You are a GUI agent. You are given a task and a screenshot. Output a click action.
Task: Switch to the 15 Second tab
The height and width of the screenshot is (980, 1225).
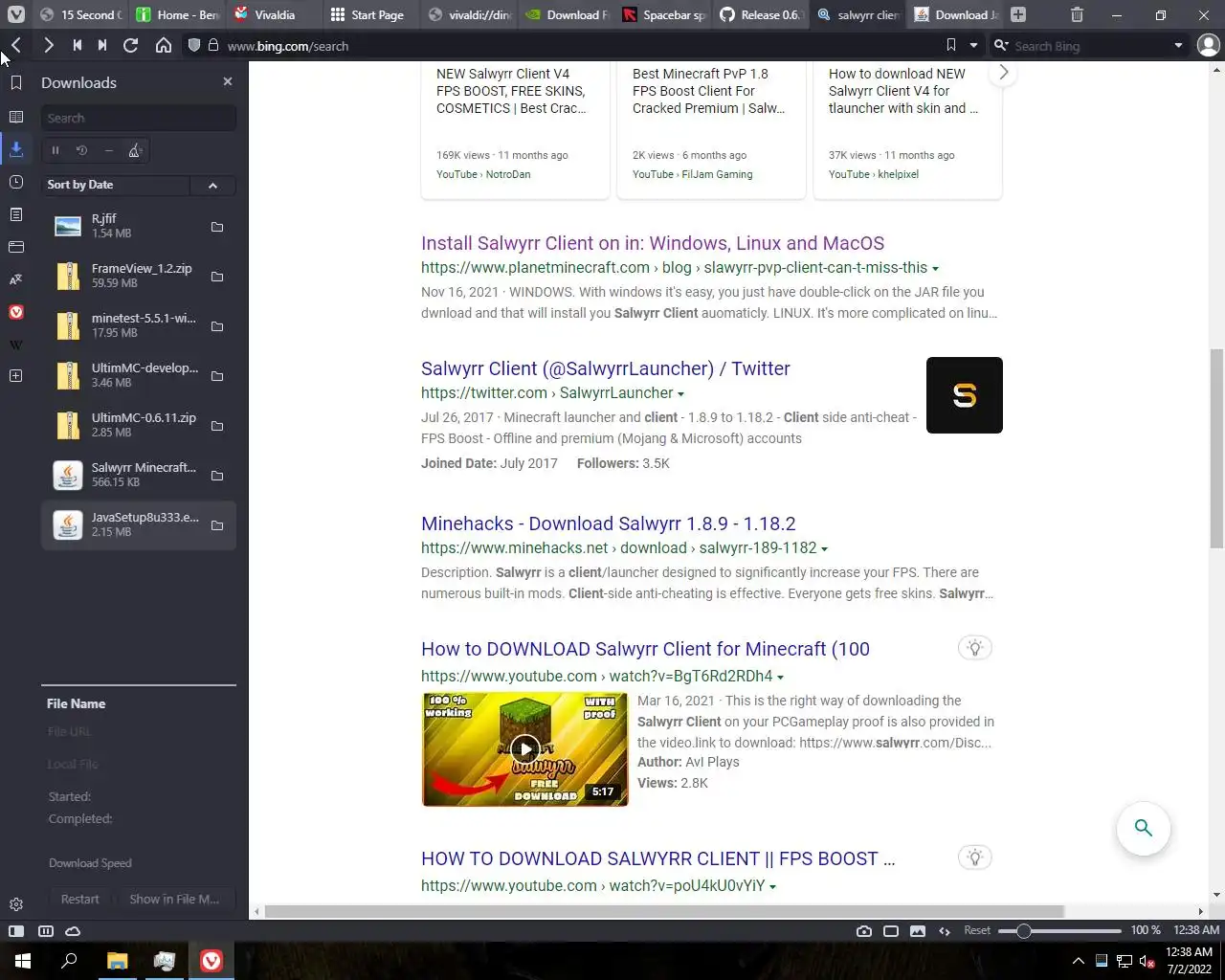(x=81, y=14)
